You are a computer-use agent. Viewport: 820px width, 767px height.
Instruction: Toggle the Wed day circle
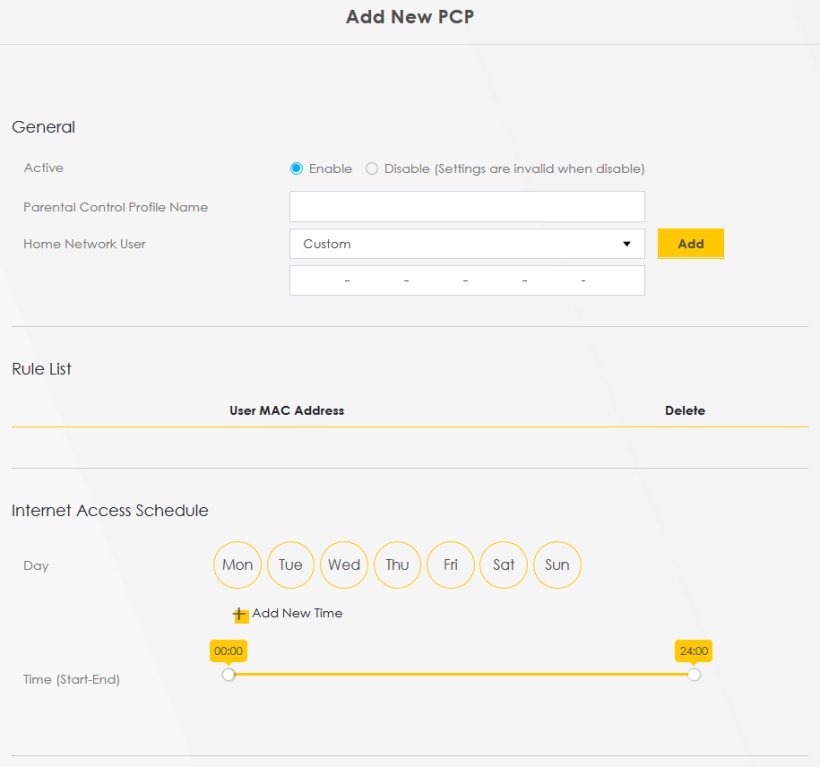pos(344,565)
